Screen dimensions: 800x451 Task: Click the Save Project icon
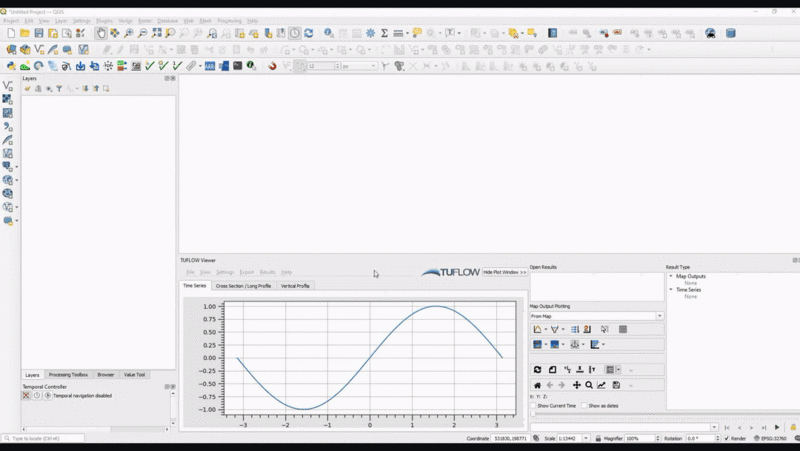(x=38, y=33)
